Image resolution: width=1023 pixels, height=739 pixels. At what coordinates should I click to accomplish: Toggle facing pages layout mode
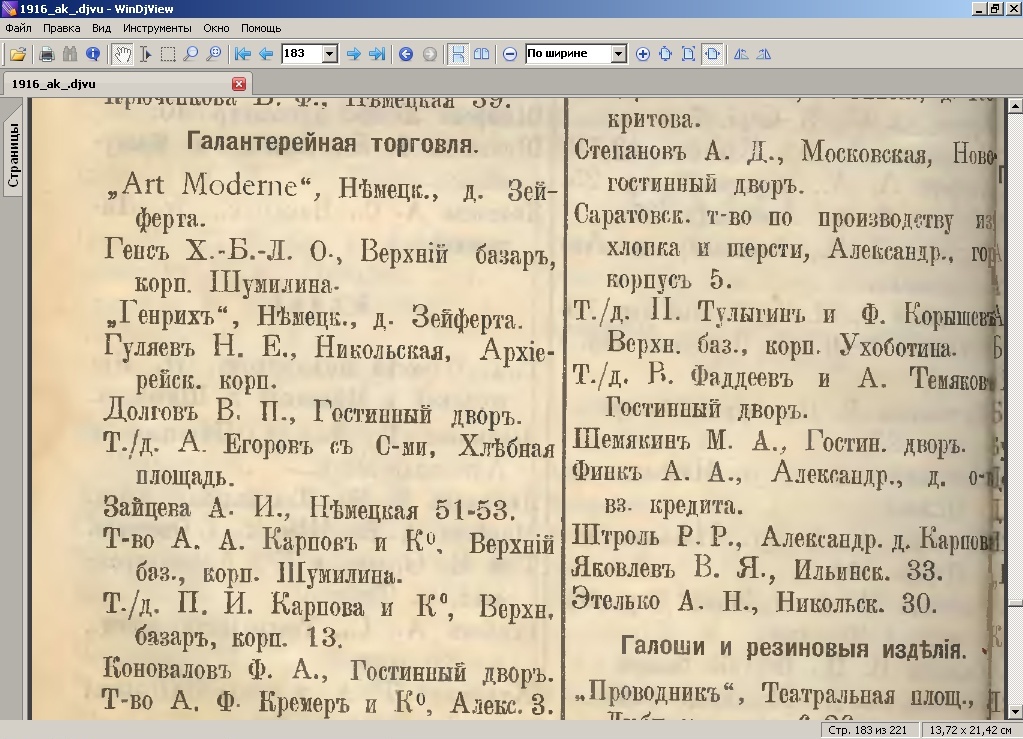(481, 54)
